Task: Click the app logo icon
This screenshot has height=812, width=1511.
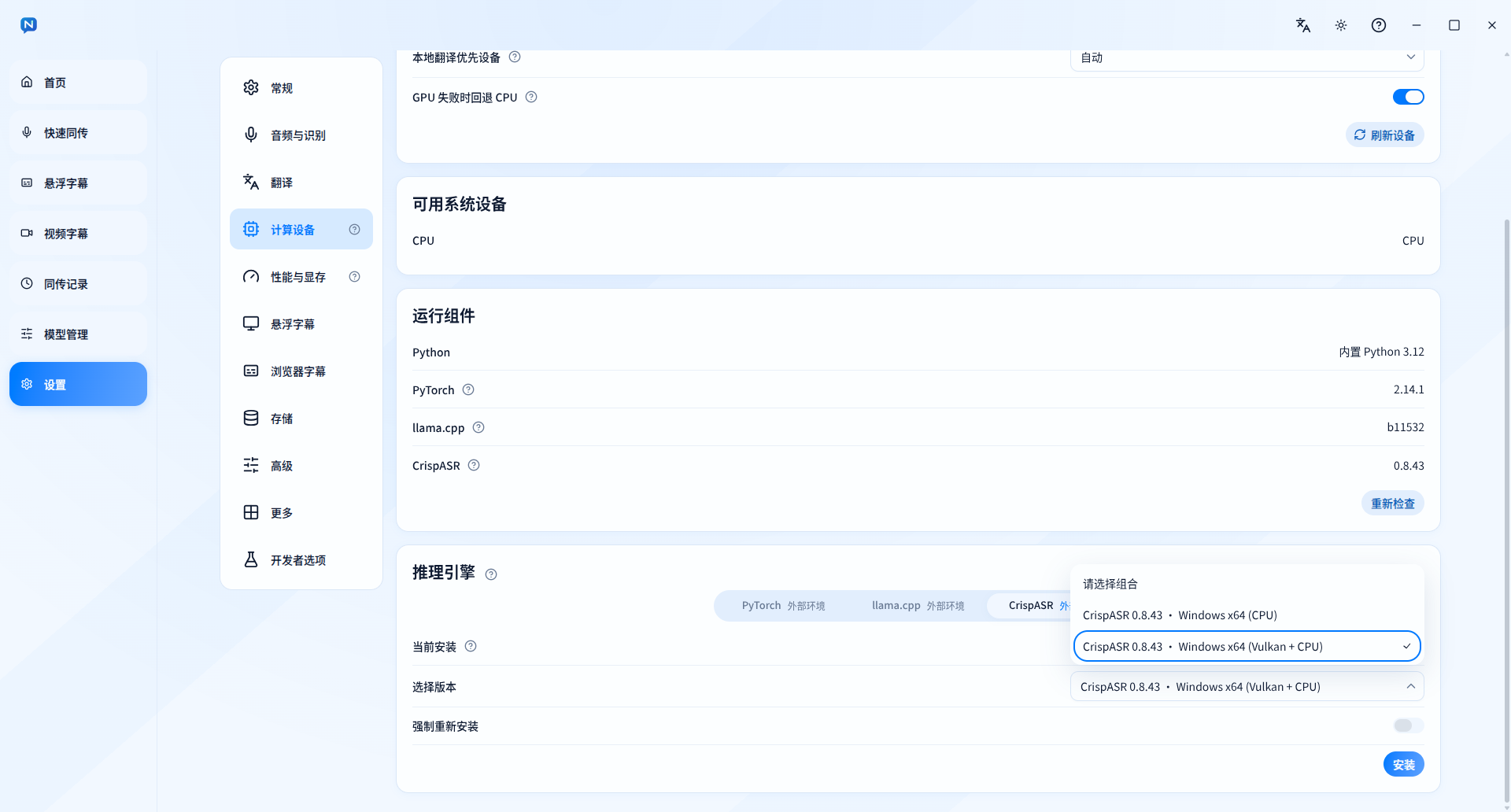Action: [28, 25]
